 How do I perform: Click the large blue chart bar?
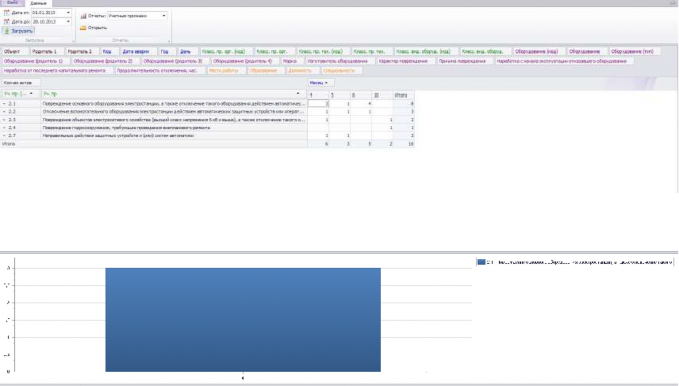[x=243, y=320]
